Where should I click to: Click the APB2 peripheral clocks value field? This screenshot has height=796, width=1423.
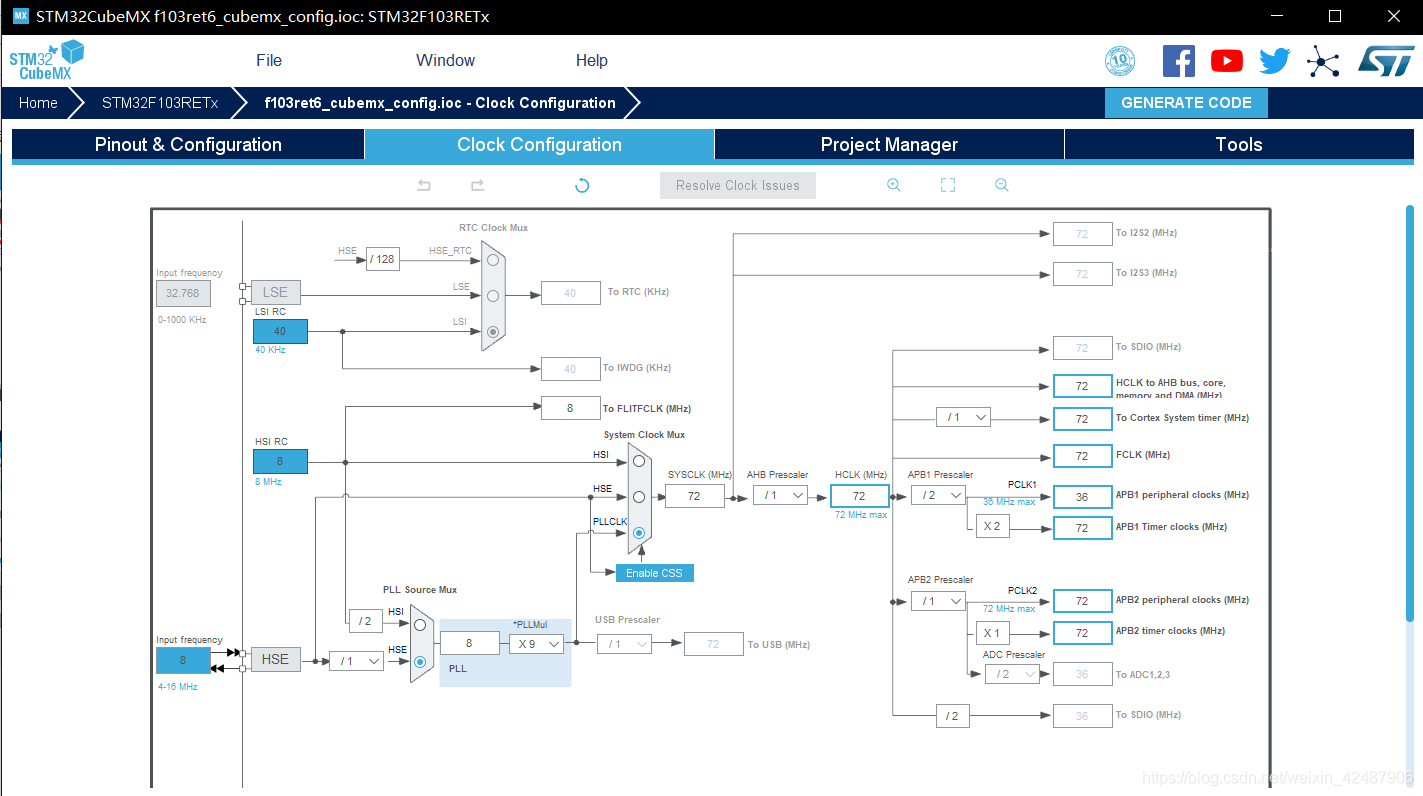[x=1082, y=601]
